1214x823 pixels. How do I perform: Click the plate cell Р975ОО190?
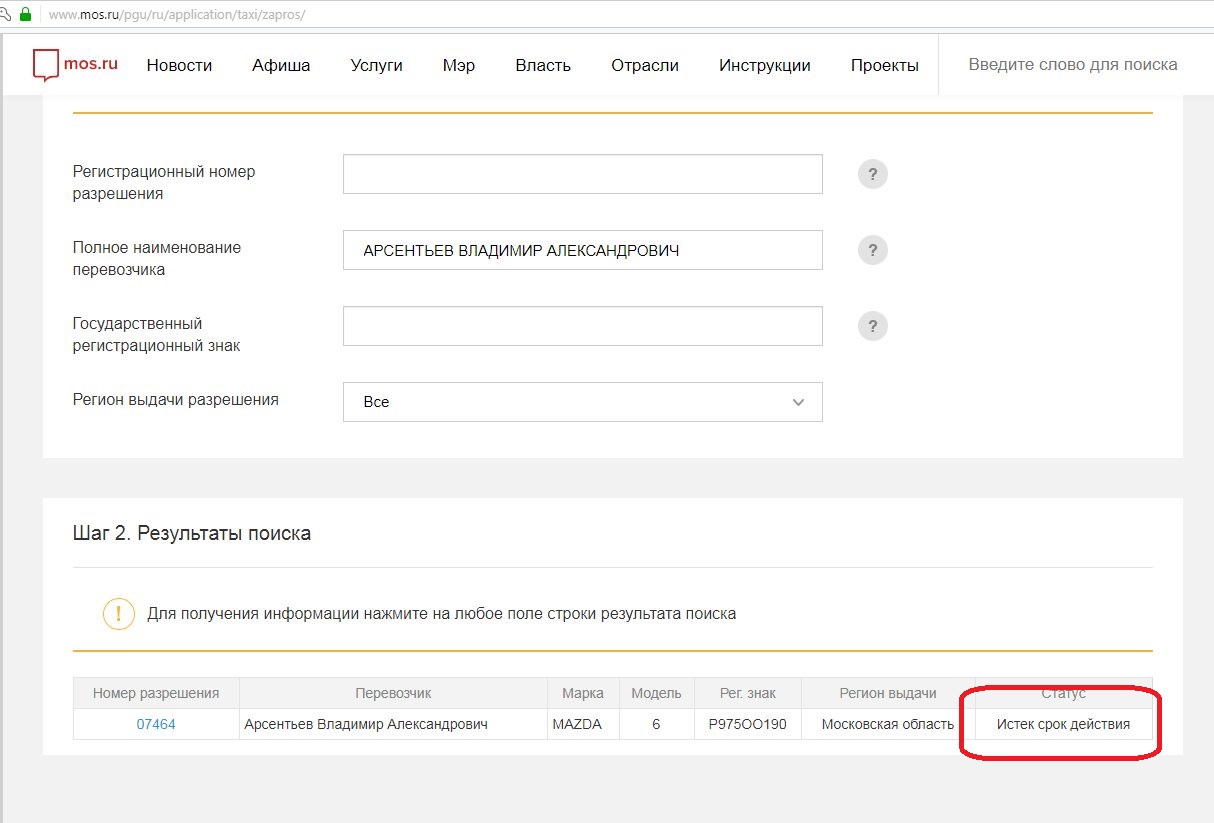click(x=747, y=724)
